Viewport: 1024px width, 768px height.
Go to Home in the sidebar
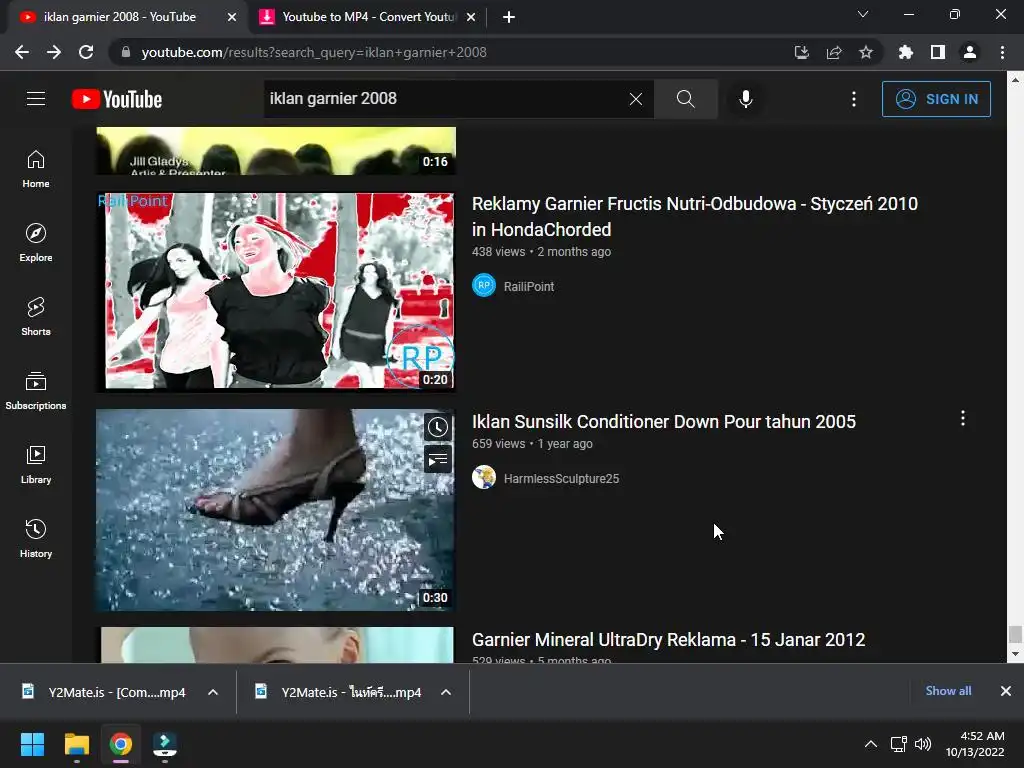click(x=36, y=168)
